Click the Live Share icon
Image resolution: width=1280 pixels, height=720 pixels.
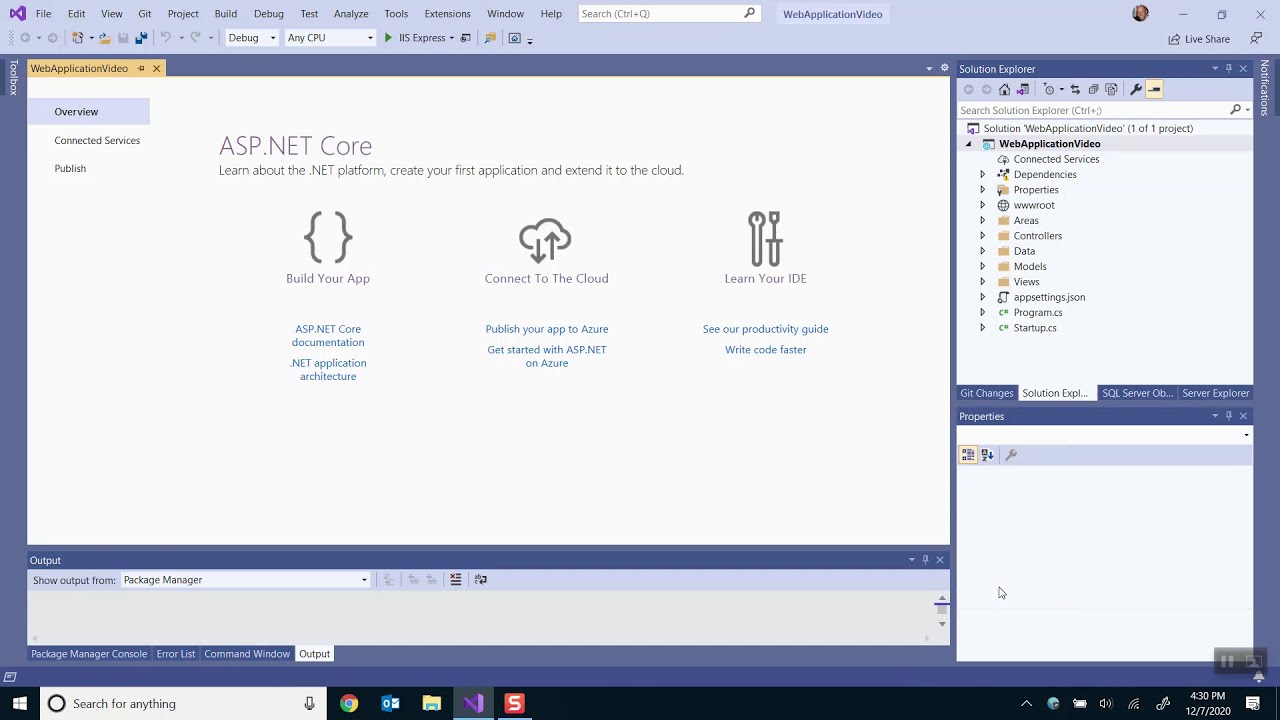(x=1175, y=39)
